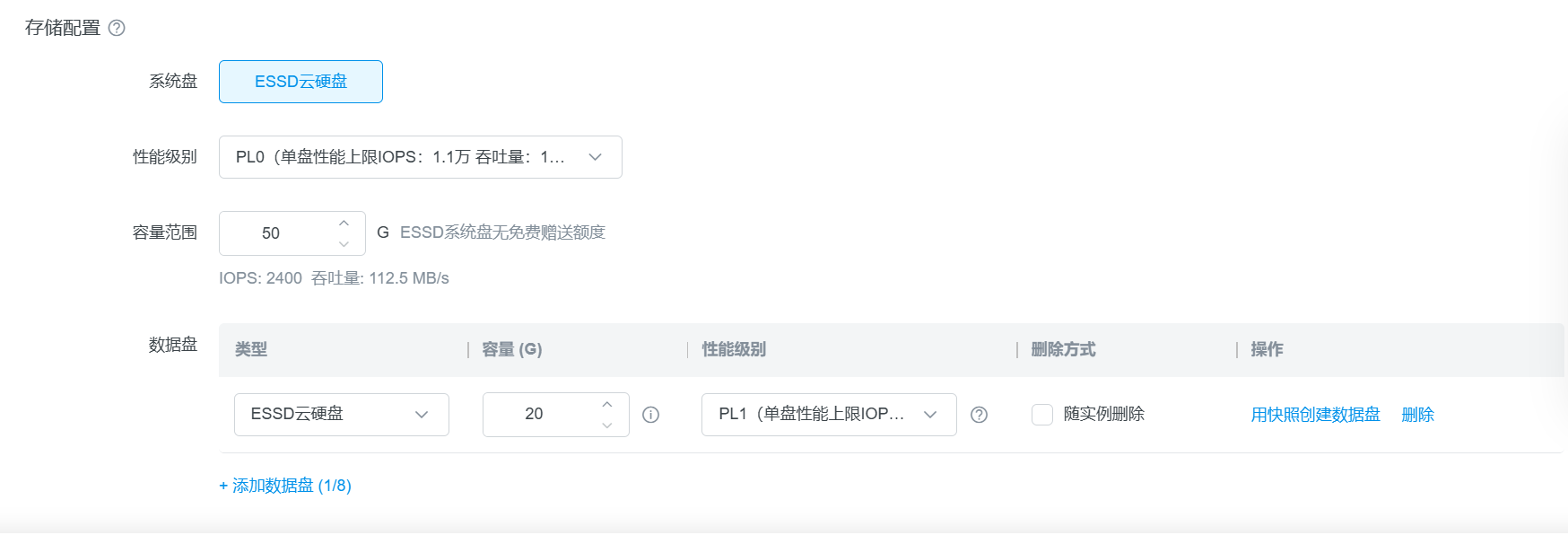Click the 删除方式 column header
The height and width of the screenshot is (535, 1568).
[1063, 349]
